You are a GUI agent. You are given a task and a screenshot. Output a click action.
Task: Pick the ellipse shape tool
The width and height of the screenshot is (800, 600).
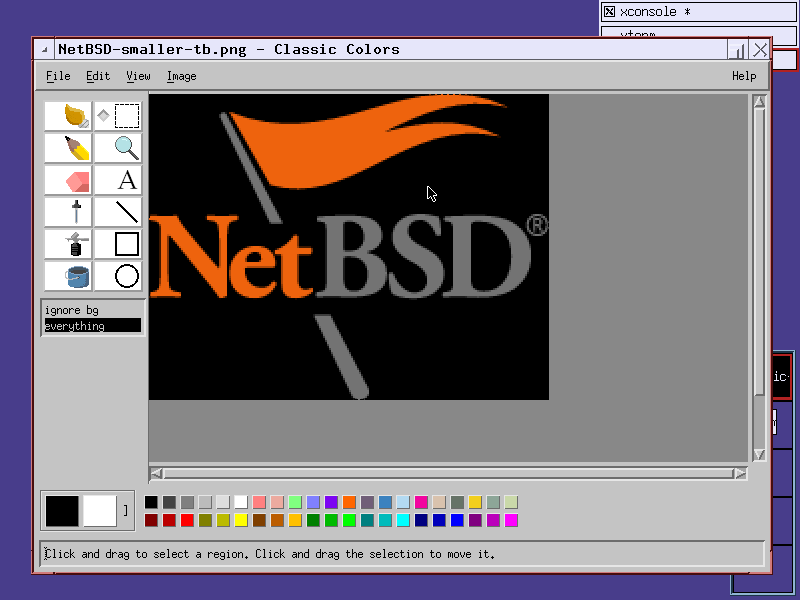coord(118,276)
